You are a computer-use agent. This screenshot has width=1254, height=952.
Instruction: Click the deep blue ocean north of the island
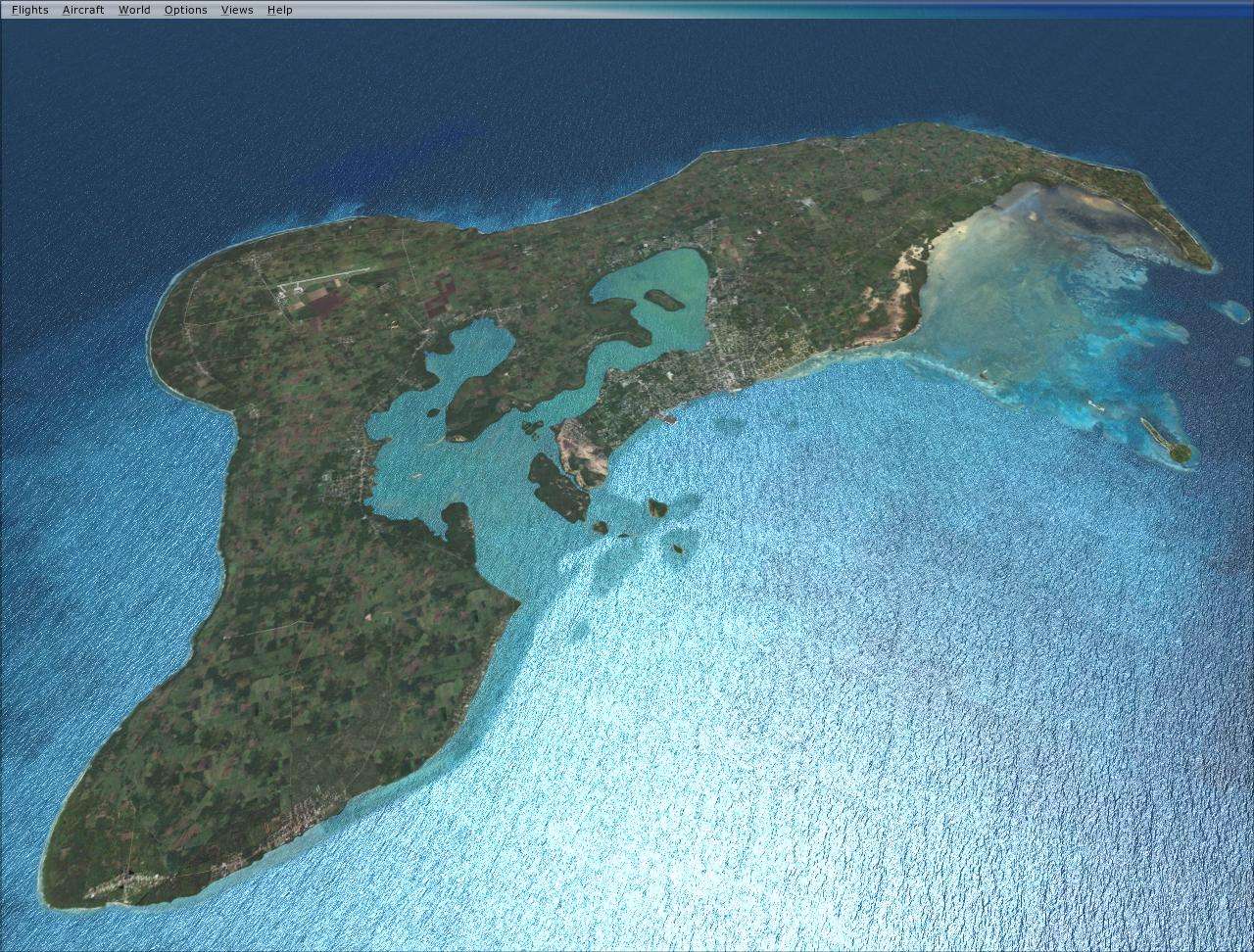(392, 98)
